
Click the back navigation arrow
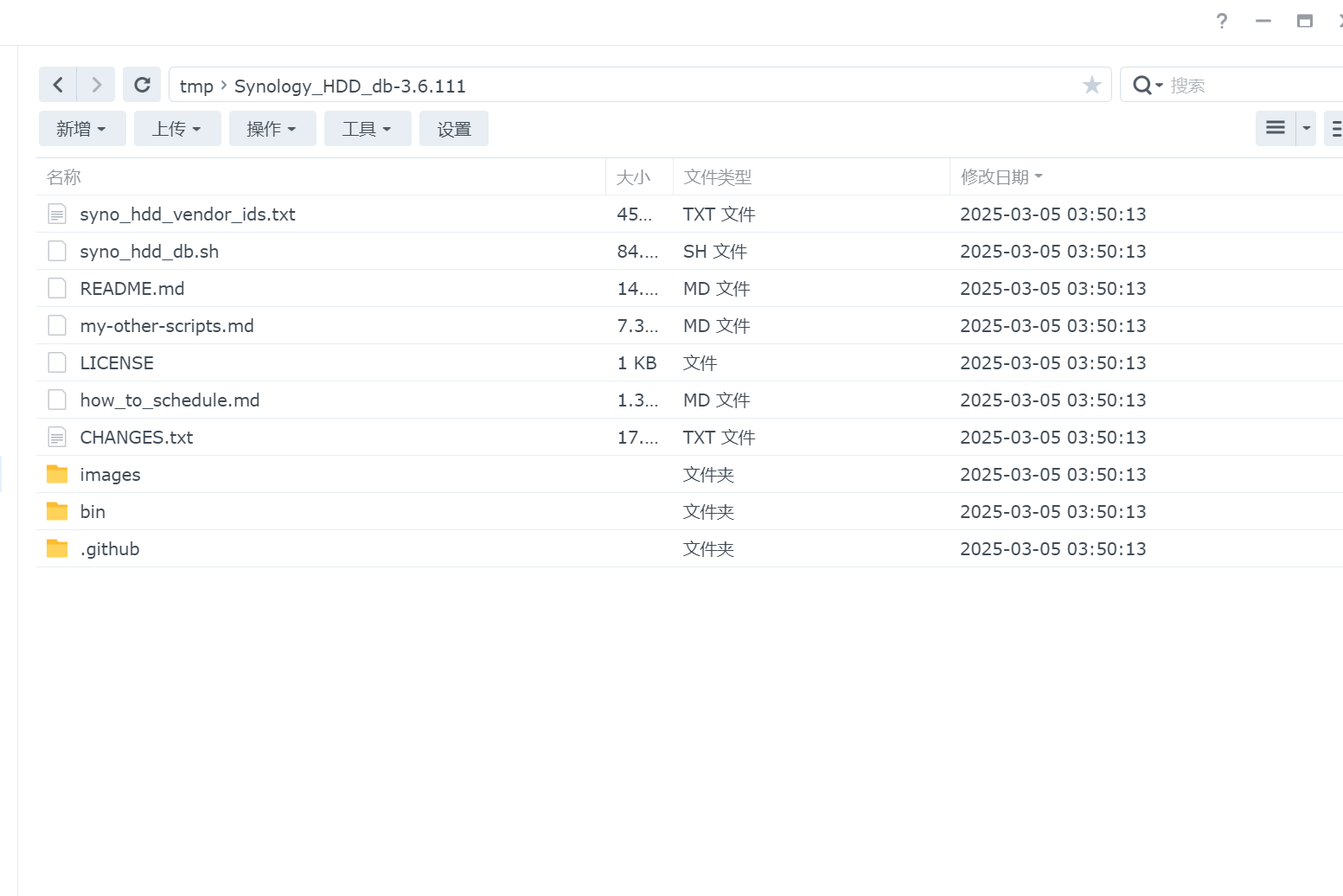[58, 85]
